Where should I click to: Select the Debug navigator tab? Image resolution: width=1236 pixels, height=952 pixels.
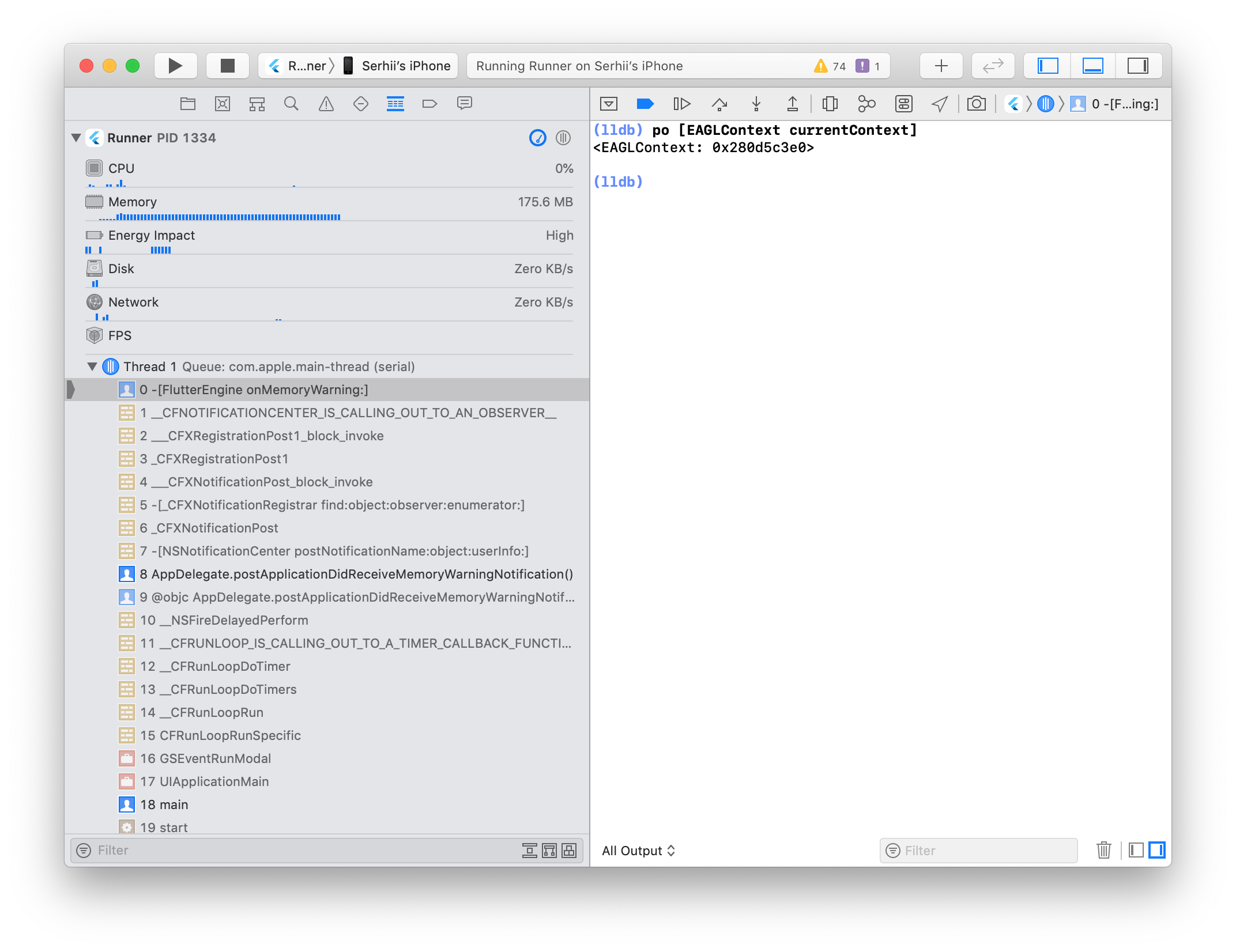[x=395, y=104]
